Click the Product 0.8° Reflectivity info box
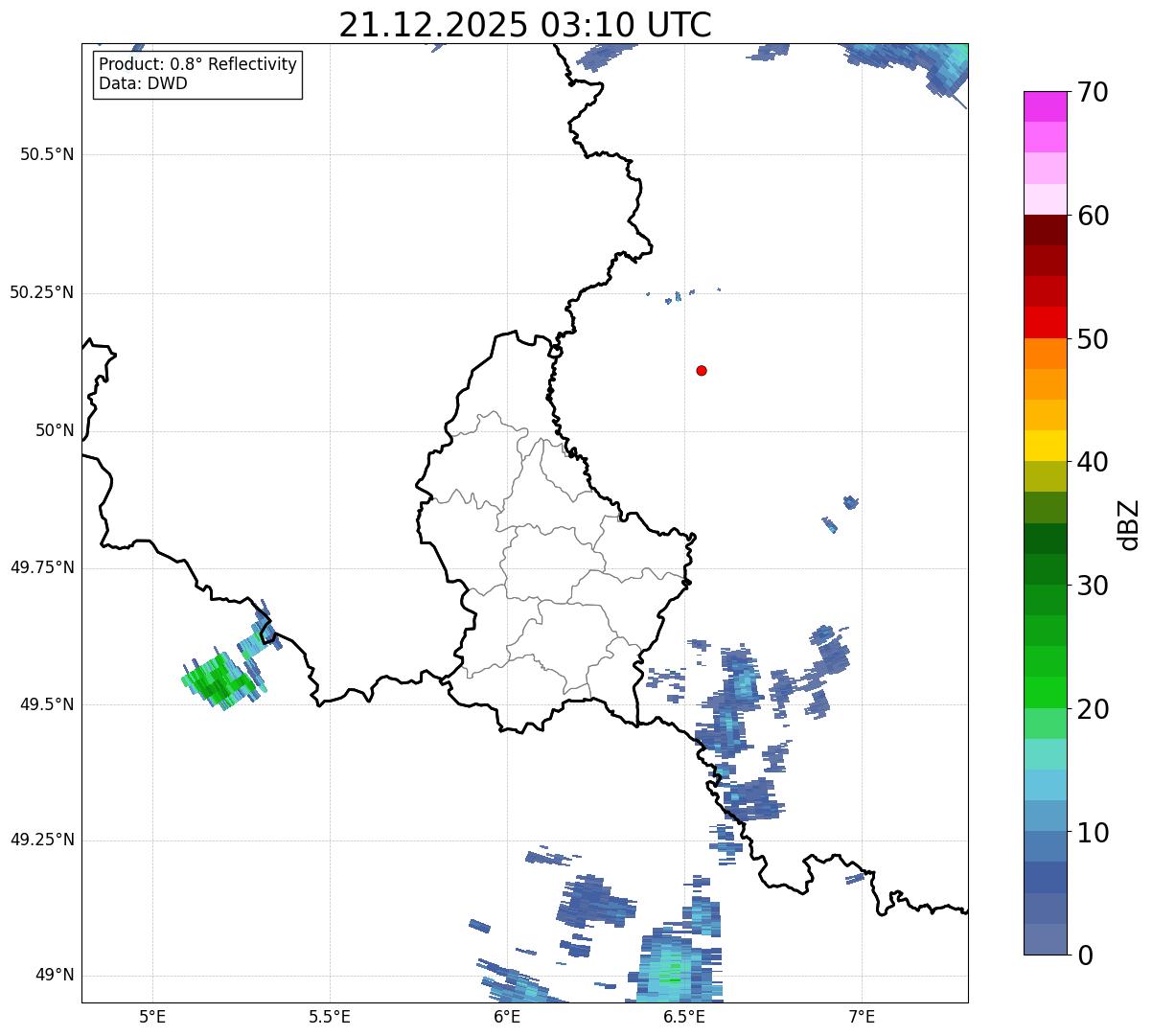 pos(198,75)
